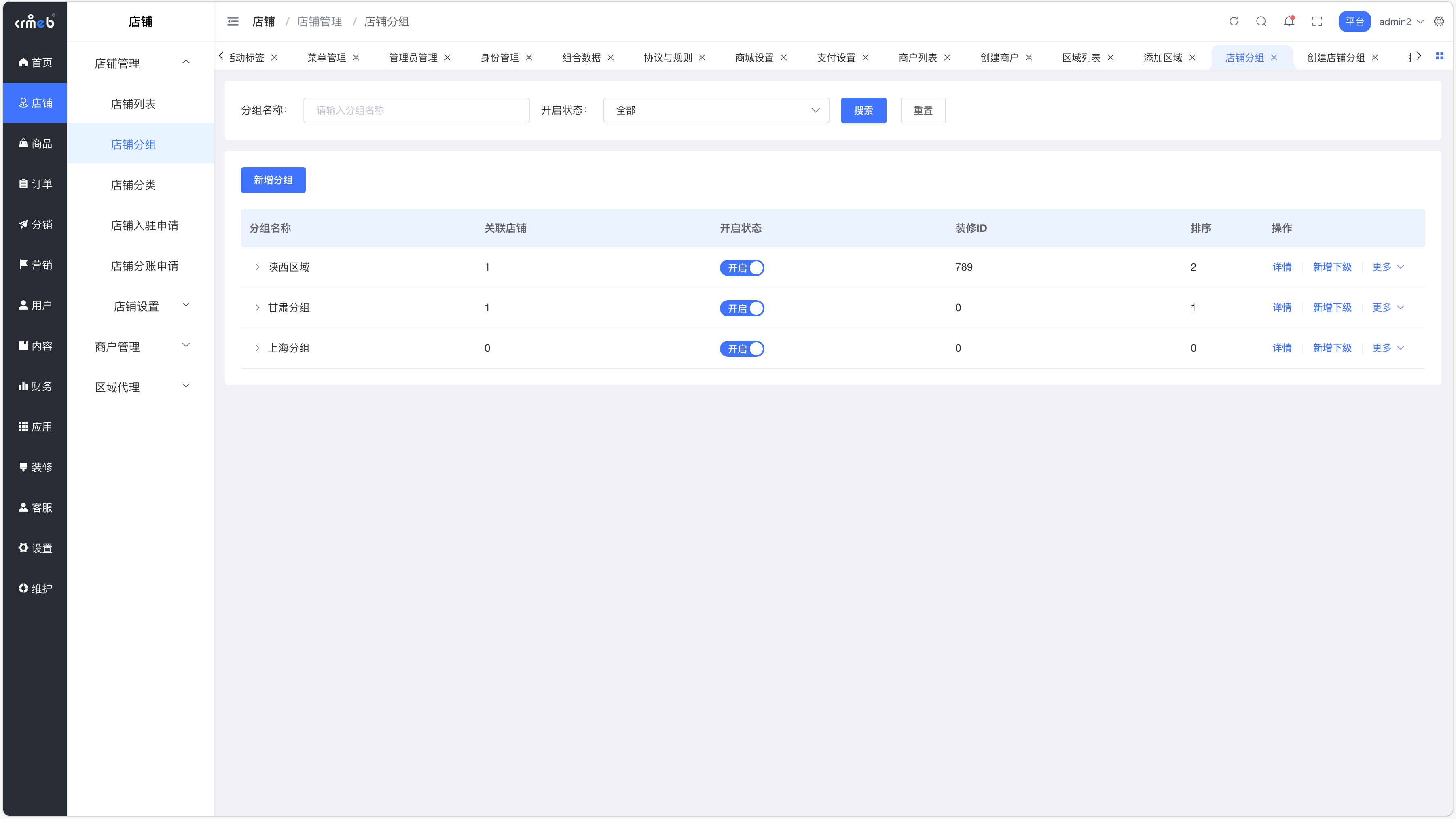Open 店铺分类 in the submenu

133,185
